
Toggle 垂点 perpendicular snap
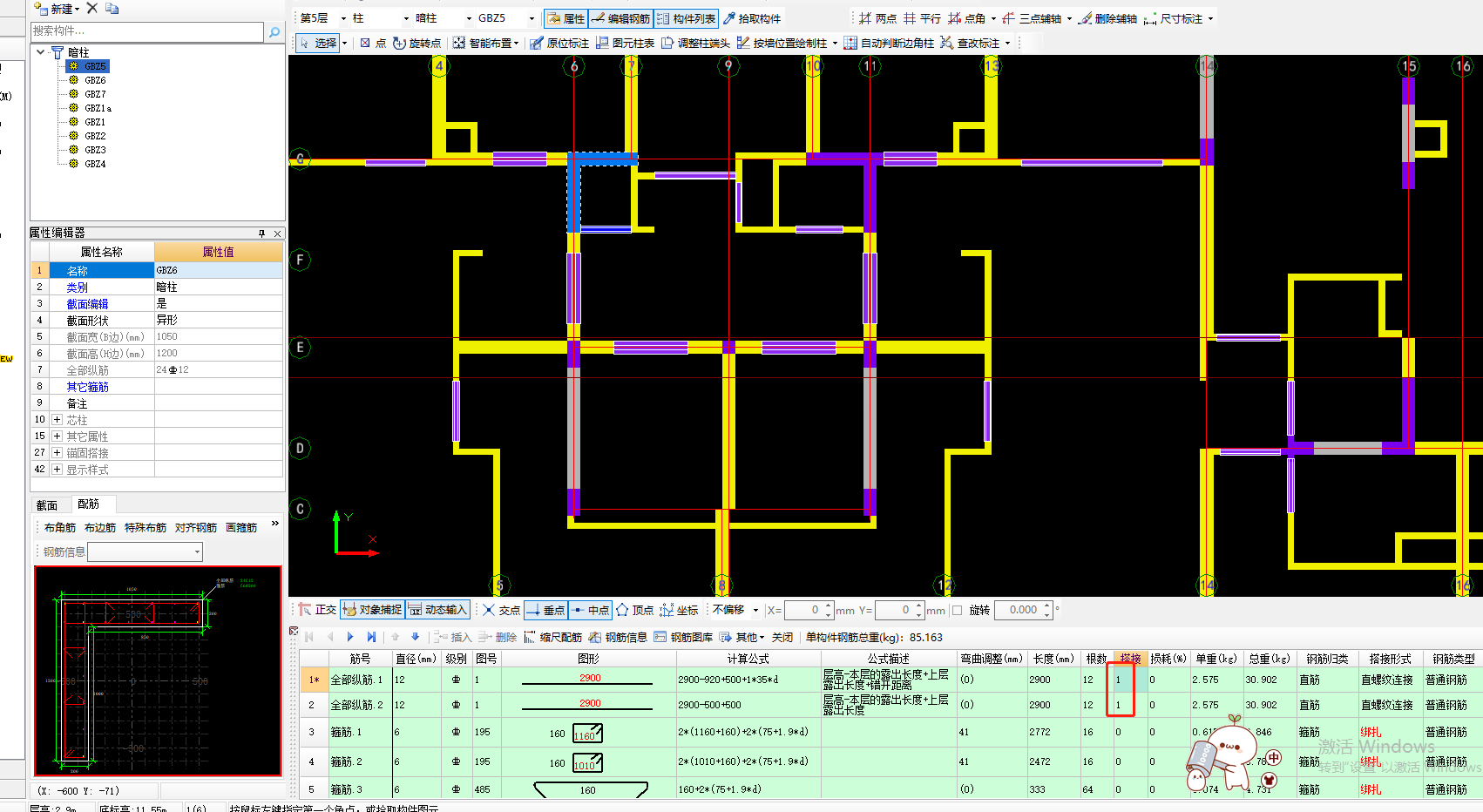click(x=545, y=610)
